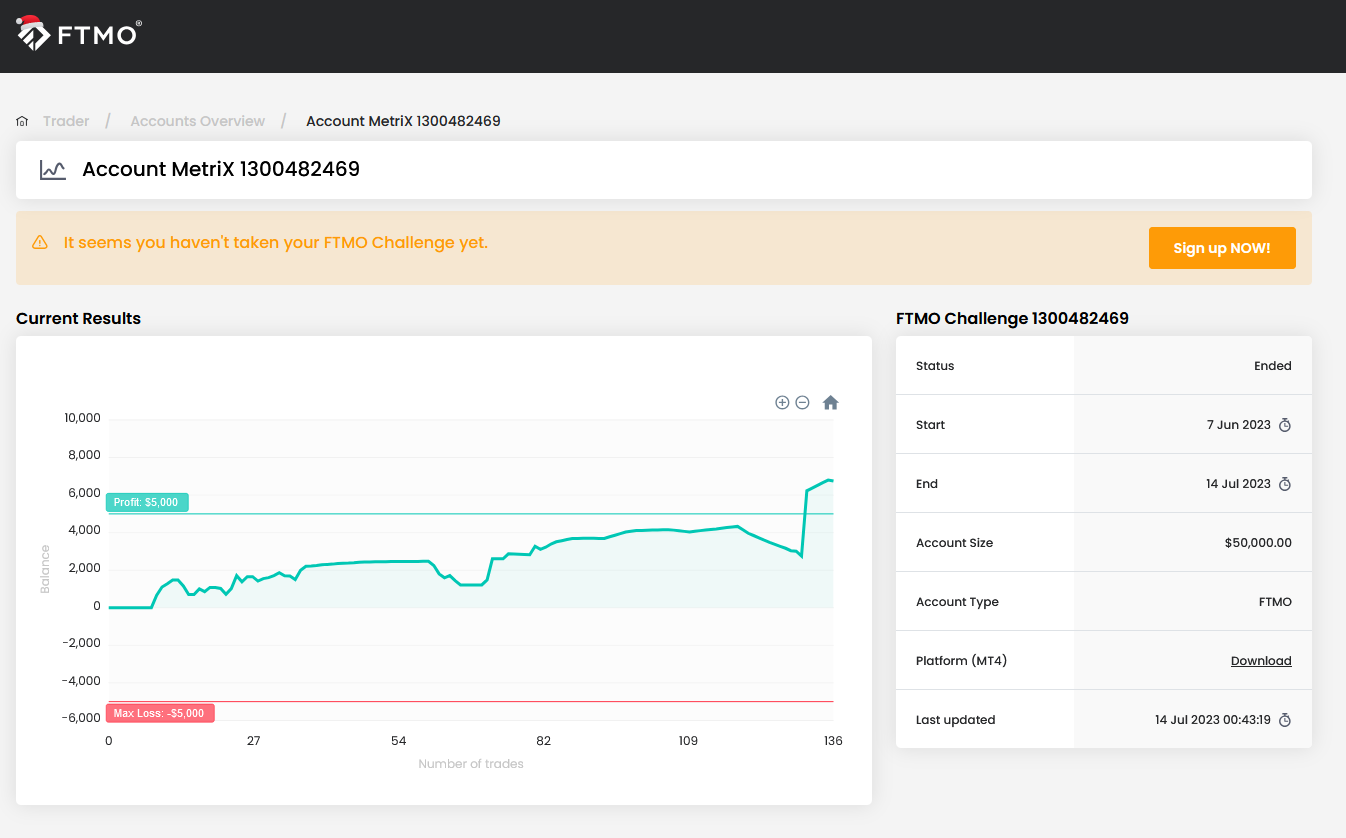This screenshot has height=838, width=1346.
Task: Open the Trader breadcrumb link
Action: coord(66,121)
